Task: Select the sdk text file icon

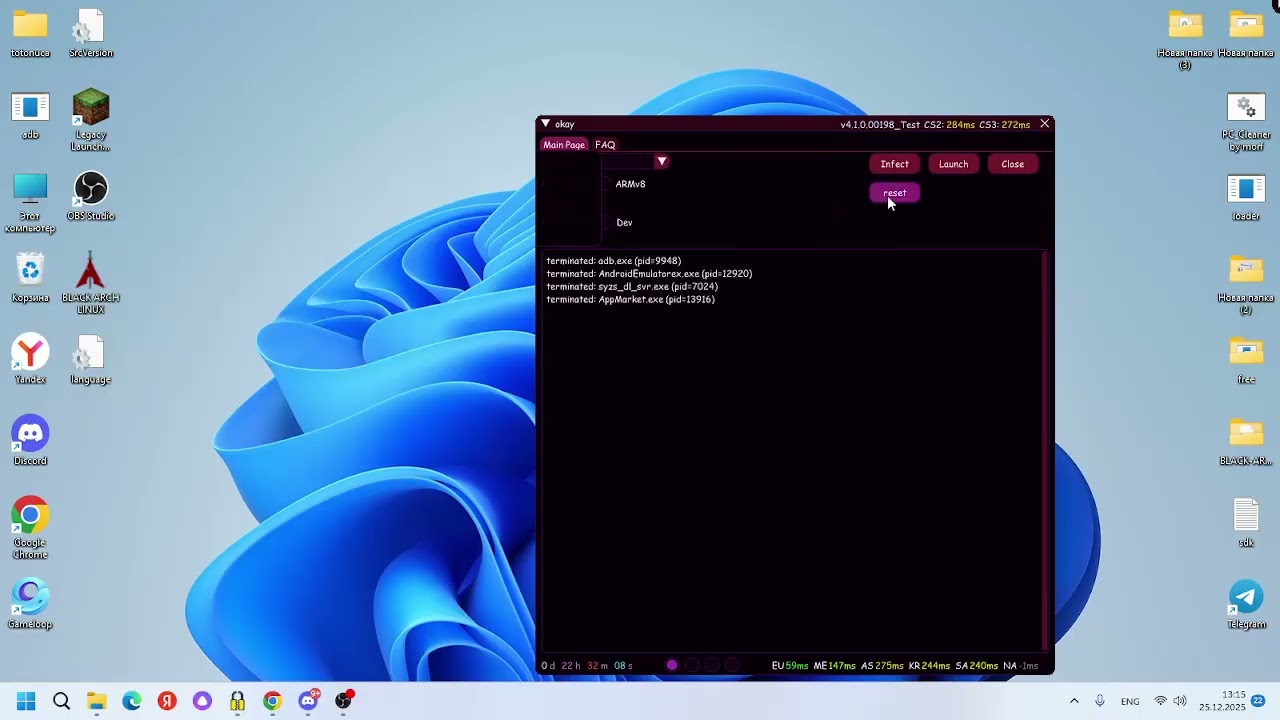Action: pos(1246,523)
